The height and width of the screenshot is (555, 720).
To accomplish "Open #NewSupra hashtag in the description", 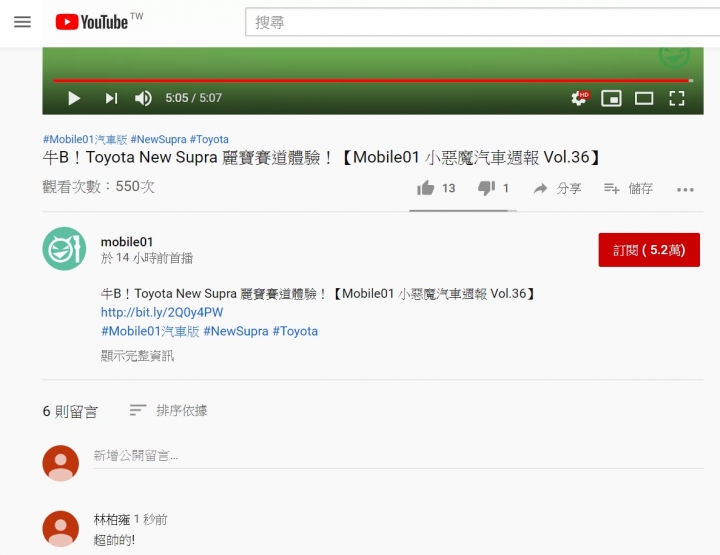I will tap(236, 331).
